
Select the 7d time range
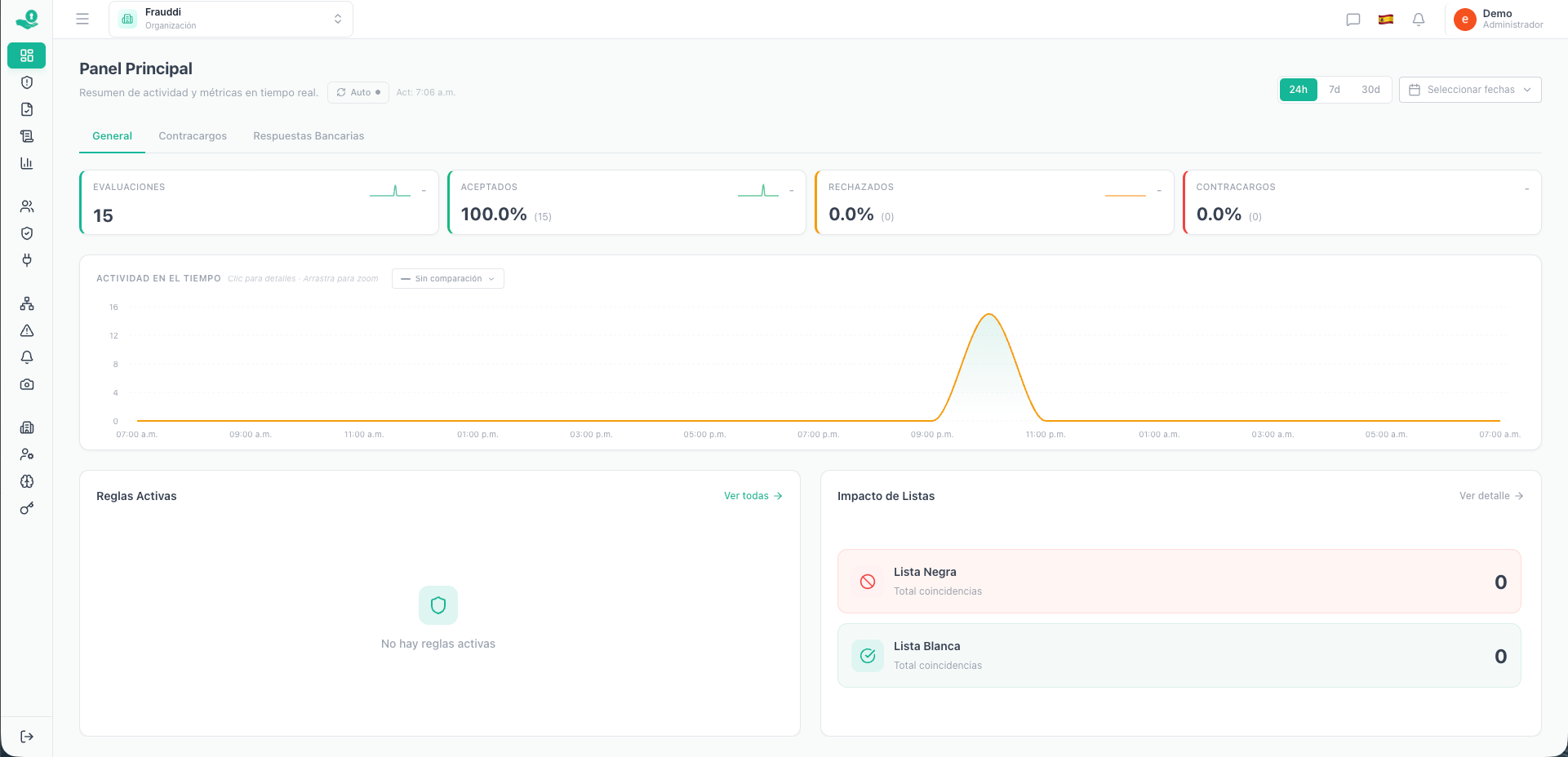tap(1335, 89)
